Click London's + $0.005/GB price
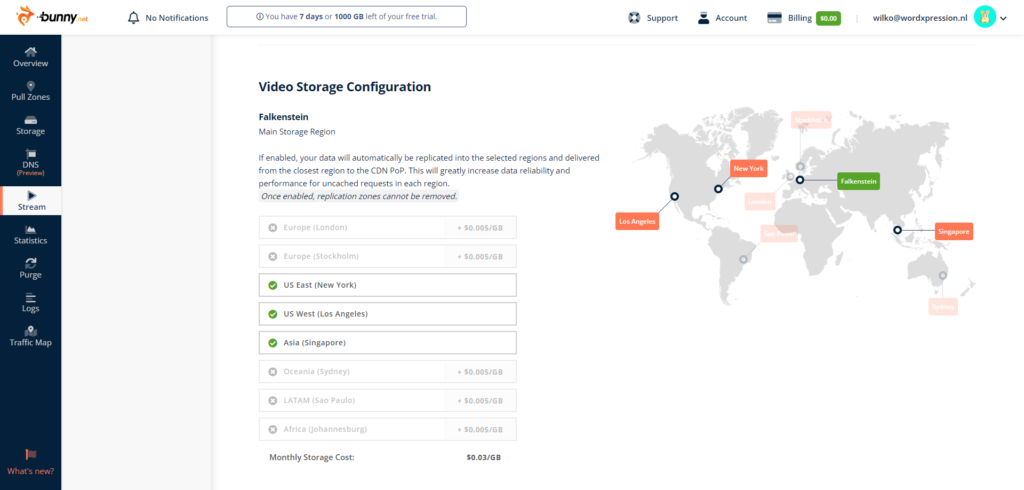This screenshot has width=1024, height=490. point(480,228)
